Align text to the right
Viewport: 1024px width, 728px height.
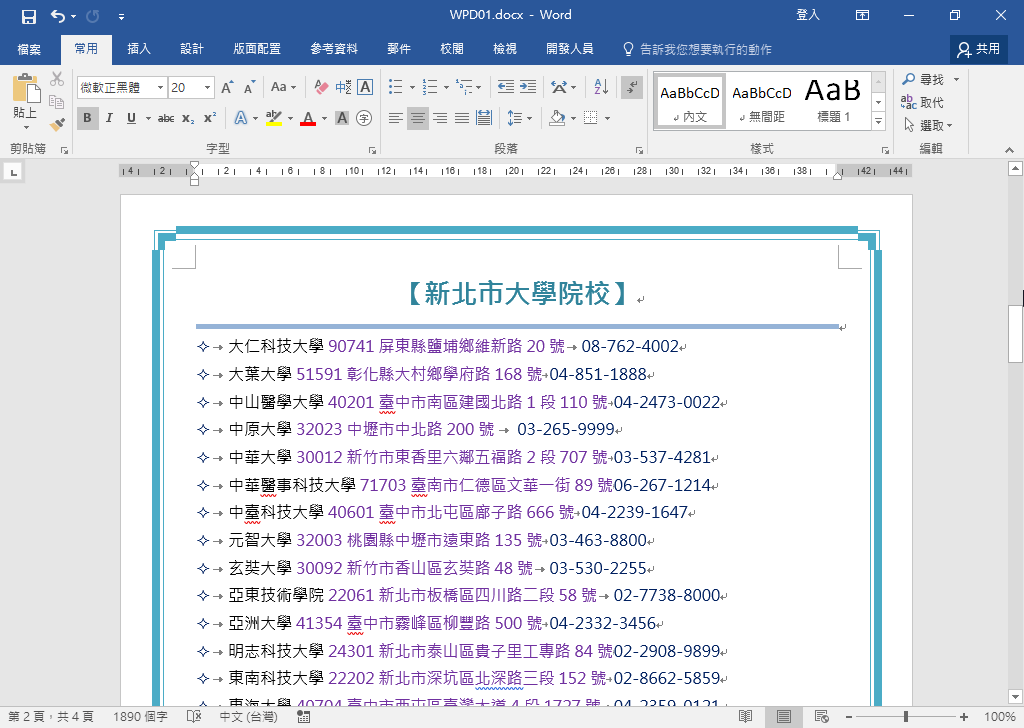point(440,118)
